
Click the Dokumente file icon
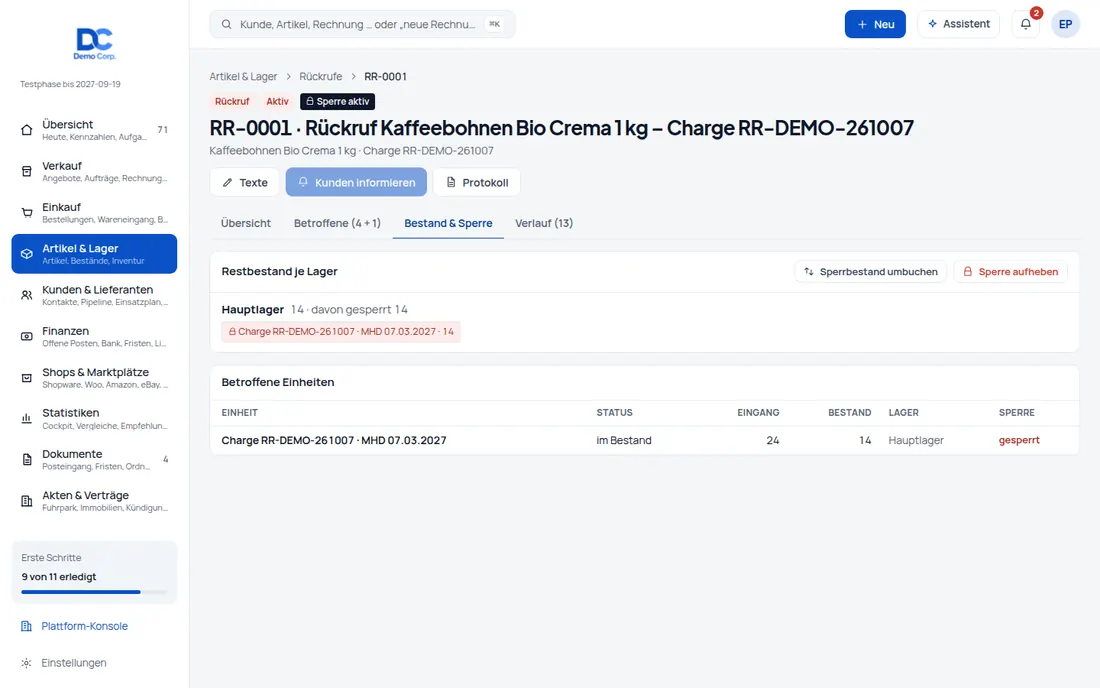27,460
